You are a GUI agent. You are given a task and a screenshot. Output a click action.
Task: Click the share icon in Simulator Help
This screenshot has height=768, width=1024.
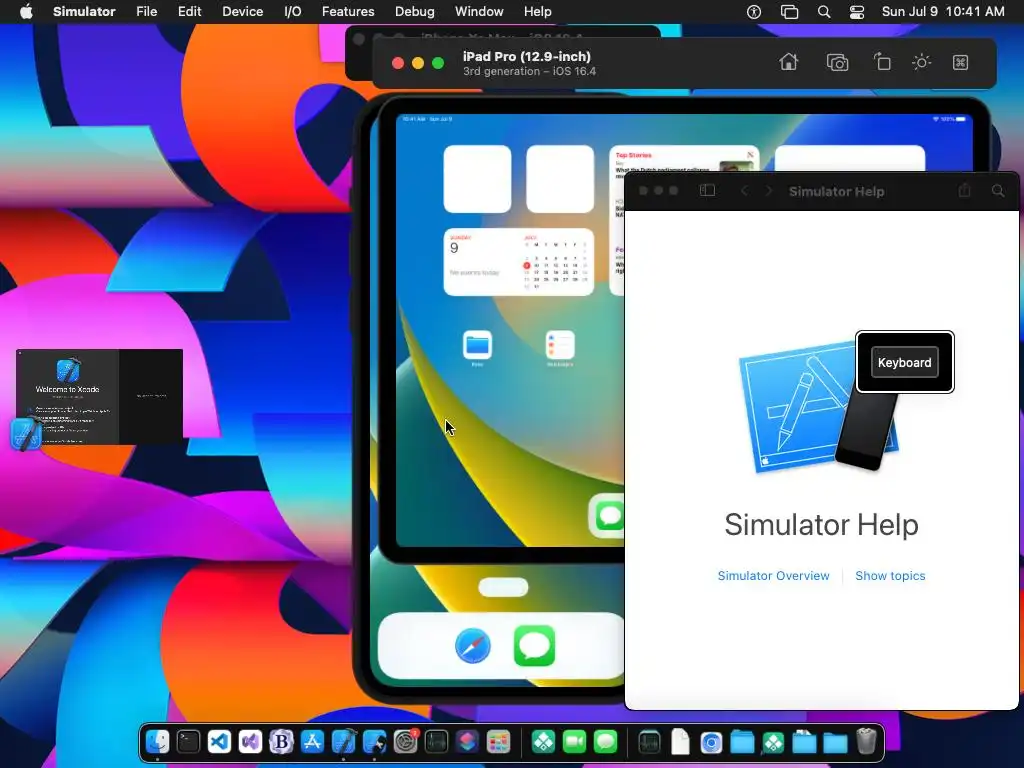(x=964, y=190)
